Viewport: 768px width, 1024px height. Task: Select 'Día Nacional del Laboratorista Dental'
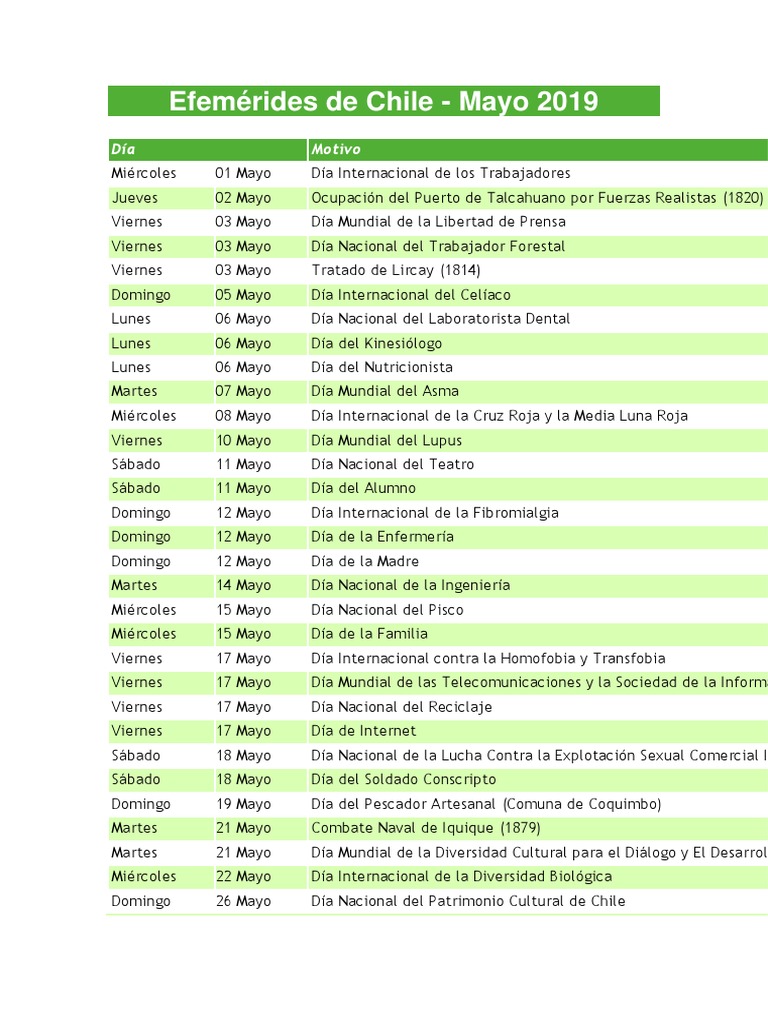441,319
